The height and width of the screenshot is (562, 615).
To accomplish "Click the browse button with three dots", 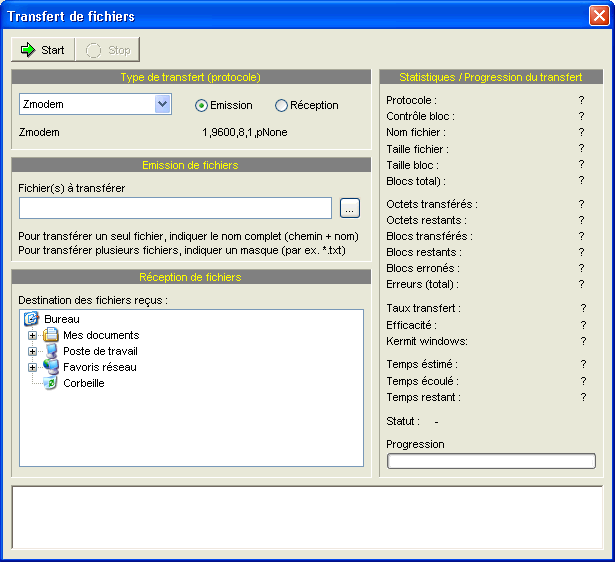I will coord(349,208).
